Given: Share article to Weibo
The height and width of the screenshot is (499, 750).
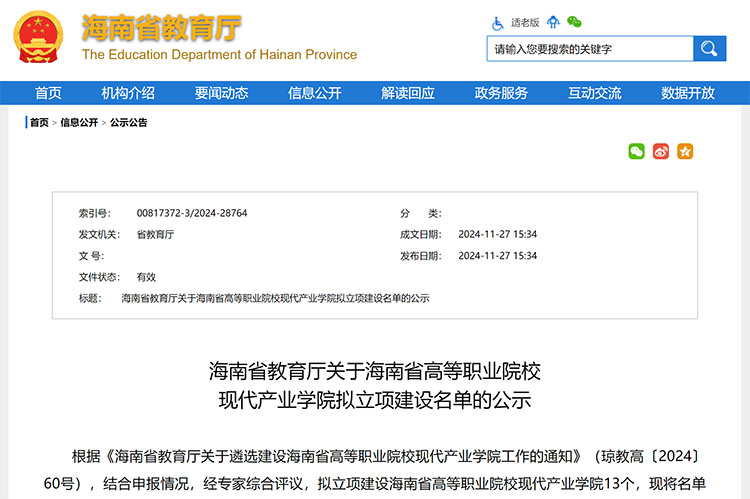Looking at the screenshot, I should (x=660, y=151).
